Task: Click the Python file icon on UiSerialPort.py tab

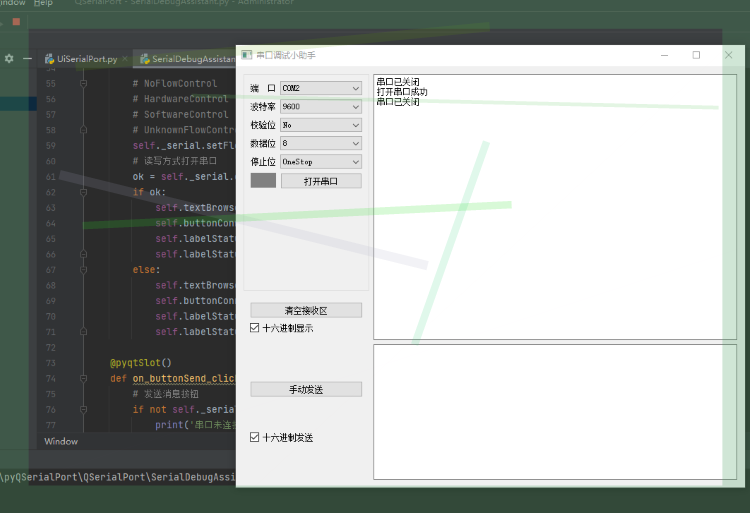Action: (49, 59)
